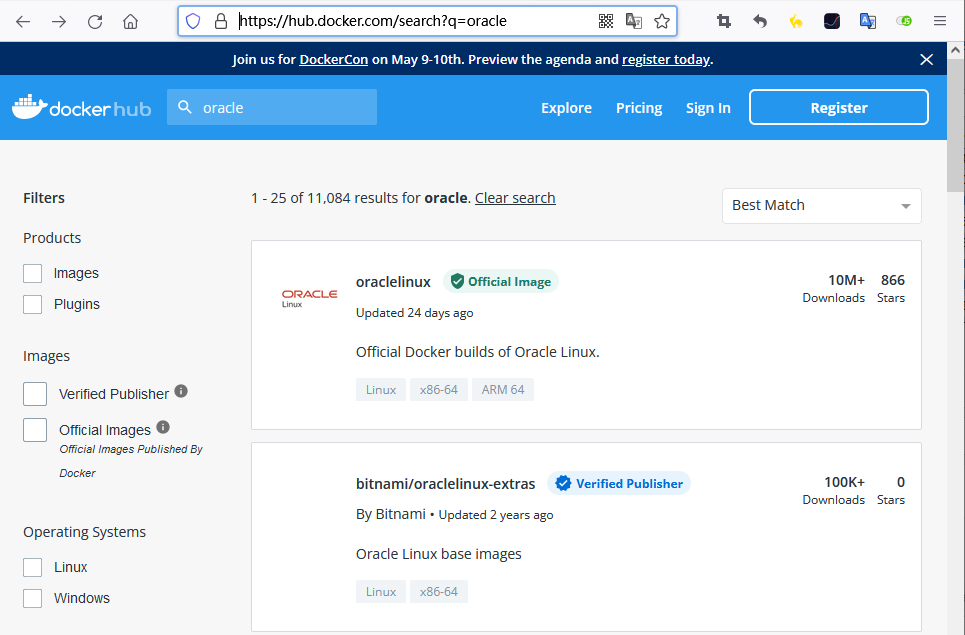965x635 pixels.
Task: Open the Pricing page
Action: tap(639, 108)
